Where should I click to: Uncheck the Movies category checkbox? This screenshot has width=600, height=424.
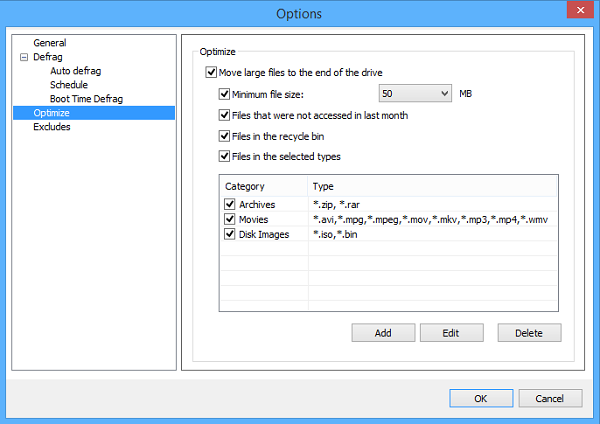(x=230, y=219)
